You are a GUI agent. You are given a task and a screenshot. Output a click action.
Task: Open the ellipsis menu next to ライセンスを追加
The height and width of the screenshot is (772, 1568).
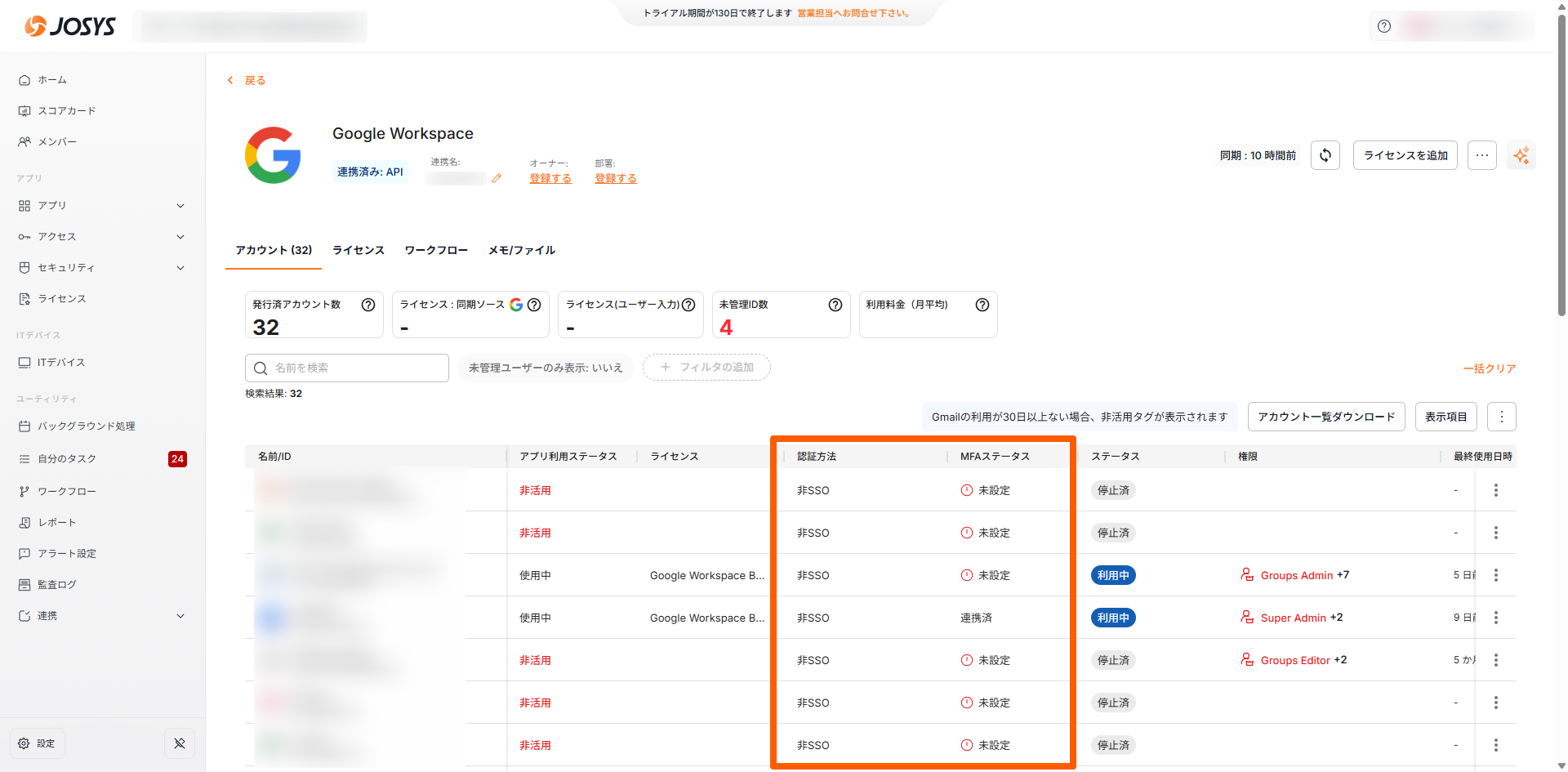point(1482,155)
